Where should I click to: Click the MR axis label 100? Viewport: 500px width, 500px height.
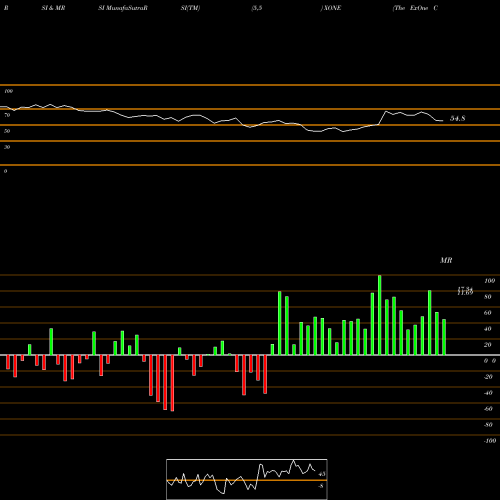489,281
